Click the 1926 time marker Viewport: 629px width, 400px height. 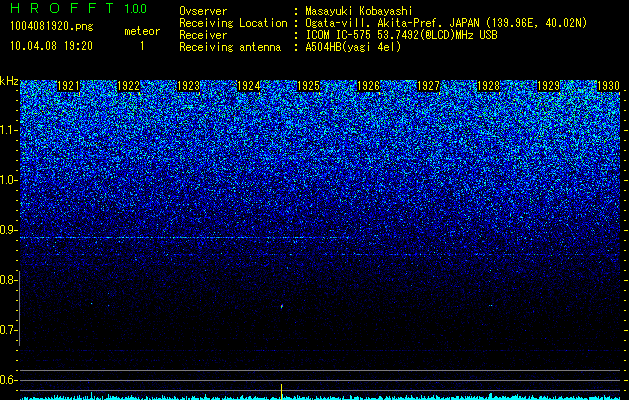pos(368,86)
